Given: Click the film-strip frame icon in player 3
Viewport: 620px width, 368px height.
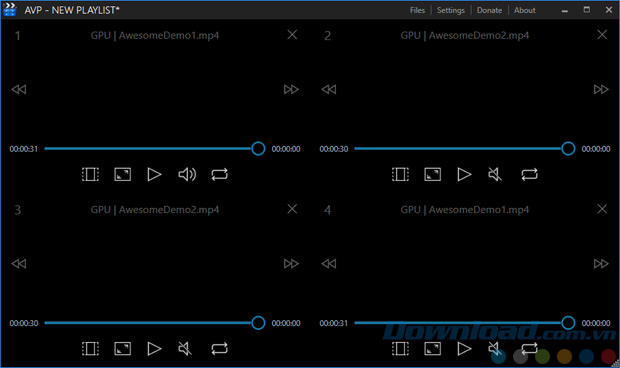Looking at the screenshot, I should pyautogui.click(x=91, y=349).
